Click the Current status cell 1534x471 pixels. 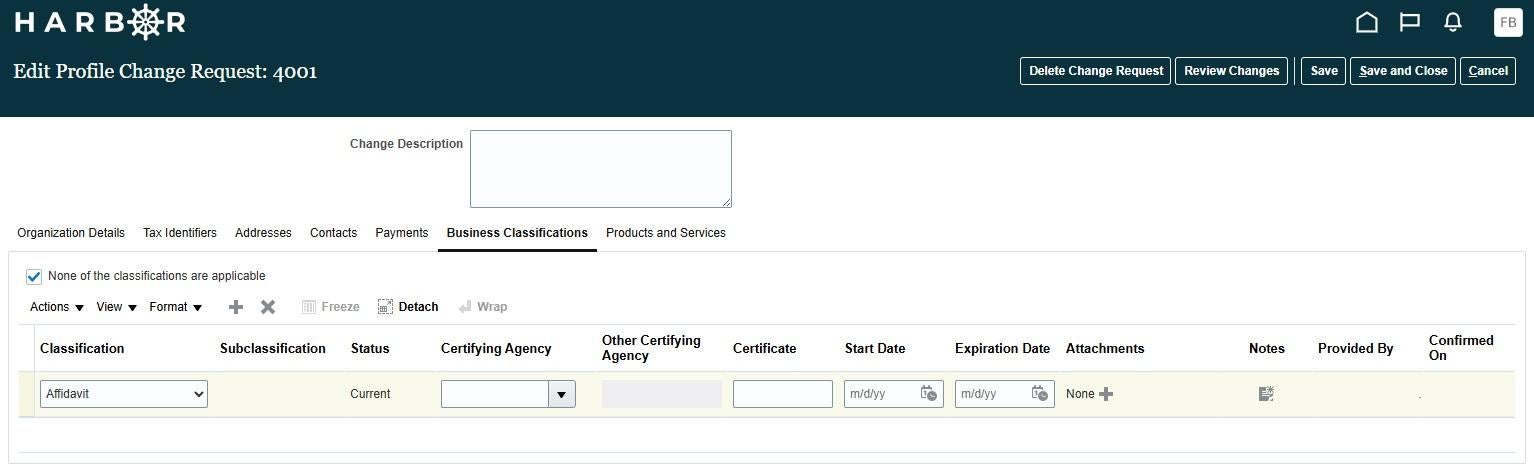pos(370,394)
